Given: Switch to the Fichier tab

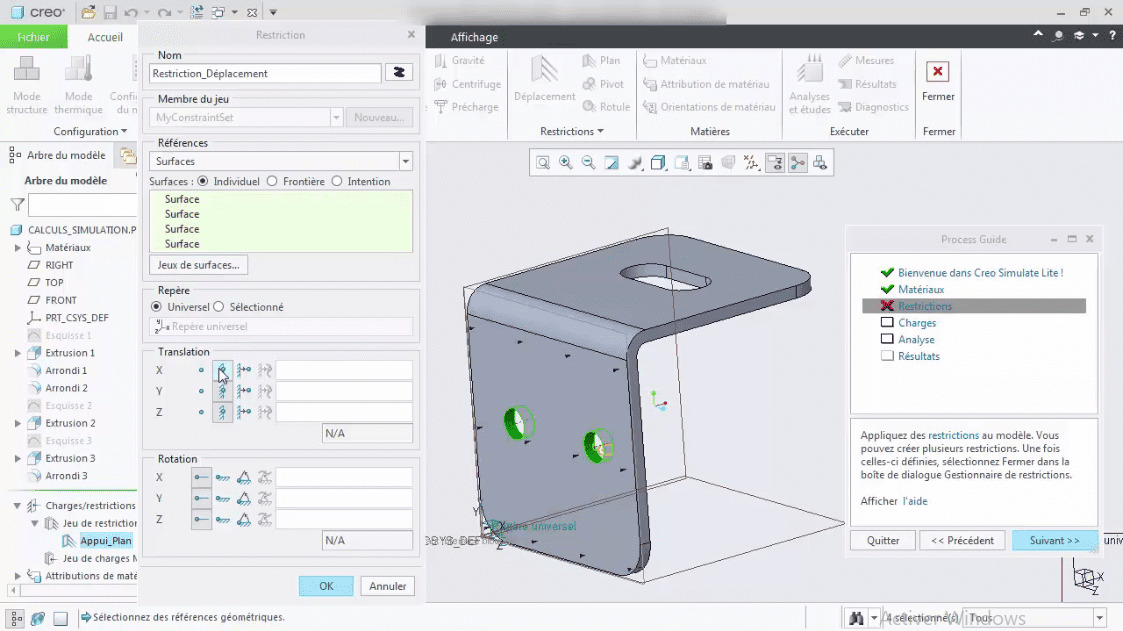Looking at the screenshot, I should click(34, 36).
